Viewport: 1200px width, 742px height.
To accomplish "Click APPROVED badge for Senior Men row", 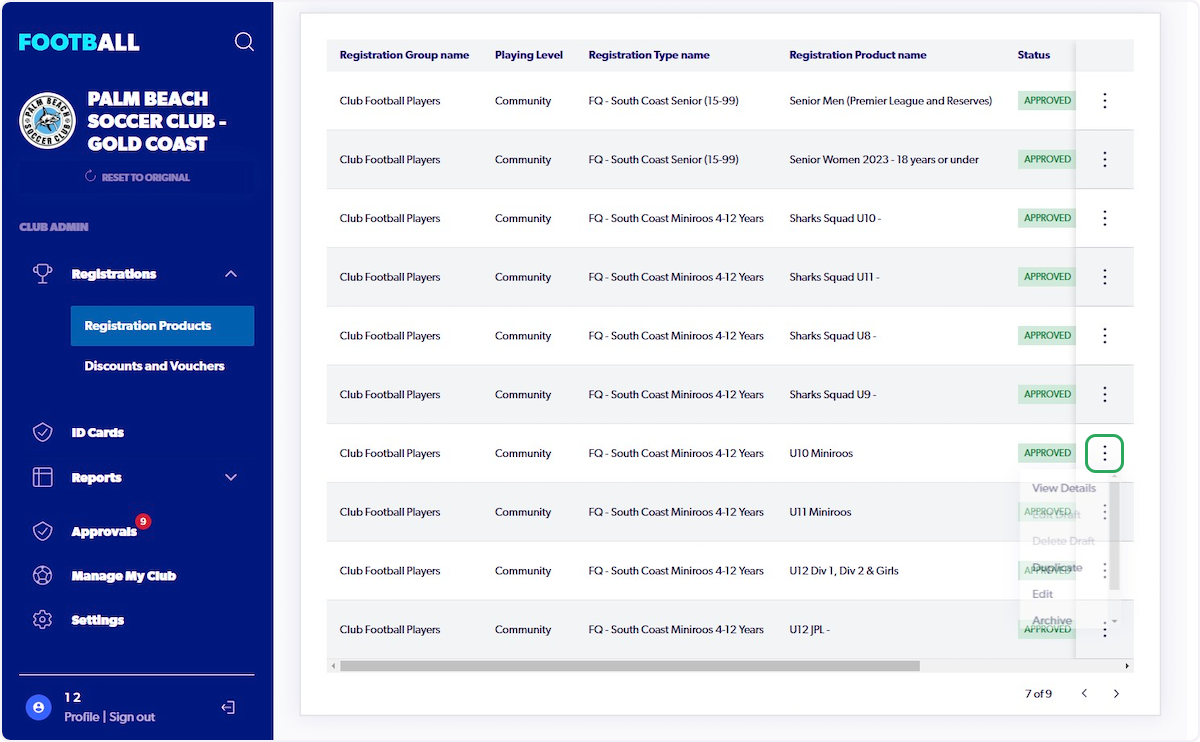I will pyautogui.click(x=1047, y=100).
